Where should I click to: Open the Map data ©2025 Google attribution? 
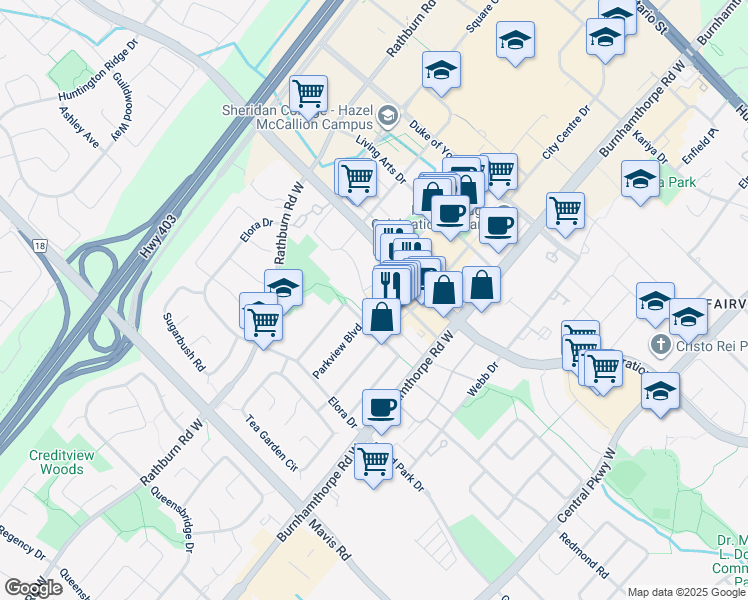coord(687,593)
